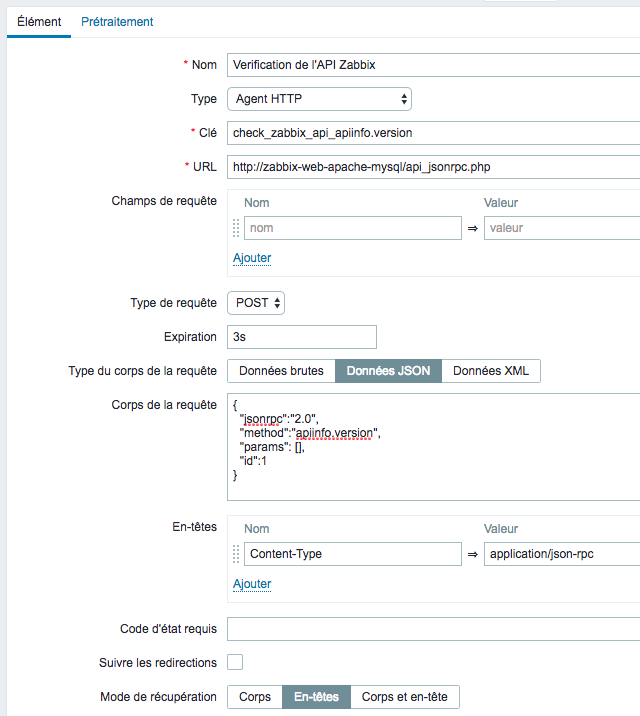640x716 pixels.
Task: Click Ajouter under En-têtes
Action: point(252,584)
